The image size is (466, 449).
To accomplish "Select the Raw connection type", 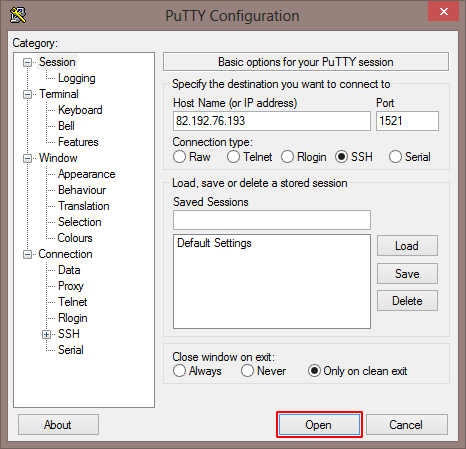I will pyautogui.click(x=179, y=157).
